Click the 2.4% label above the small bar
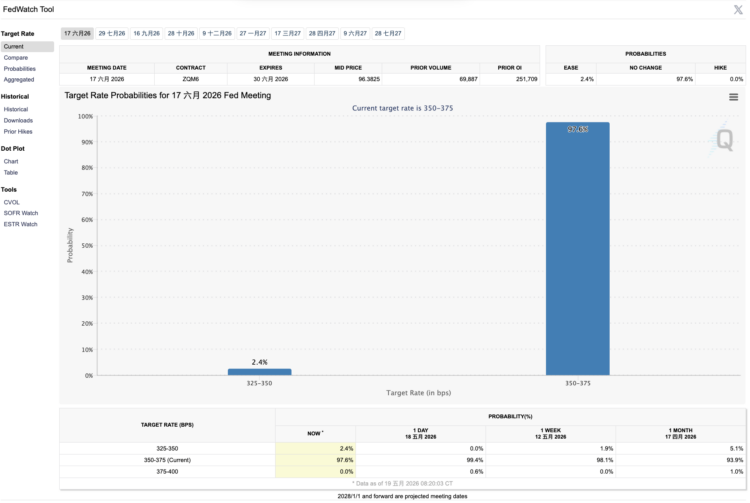The height and width of the screenshot is (503, 750). click(260, 362)
